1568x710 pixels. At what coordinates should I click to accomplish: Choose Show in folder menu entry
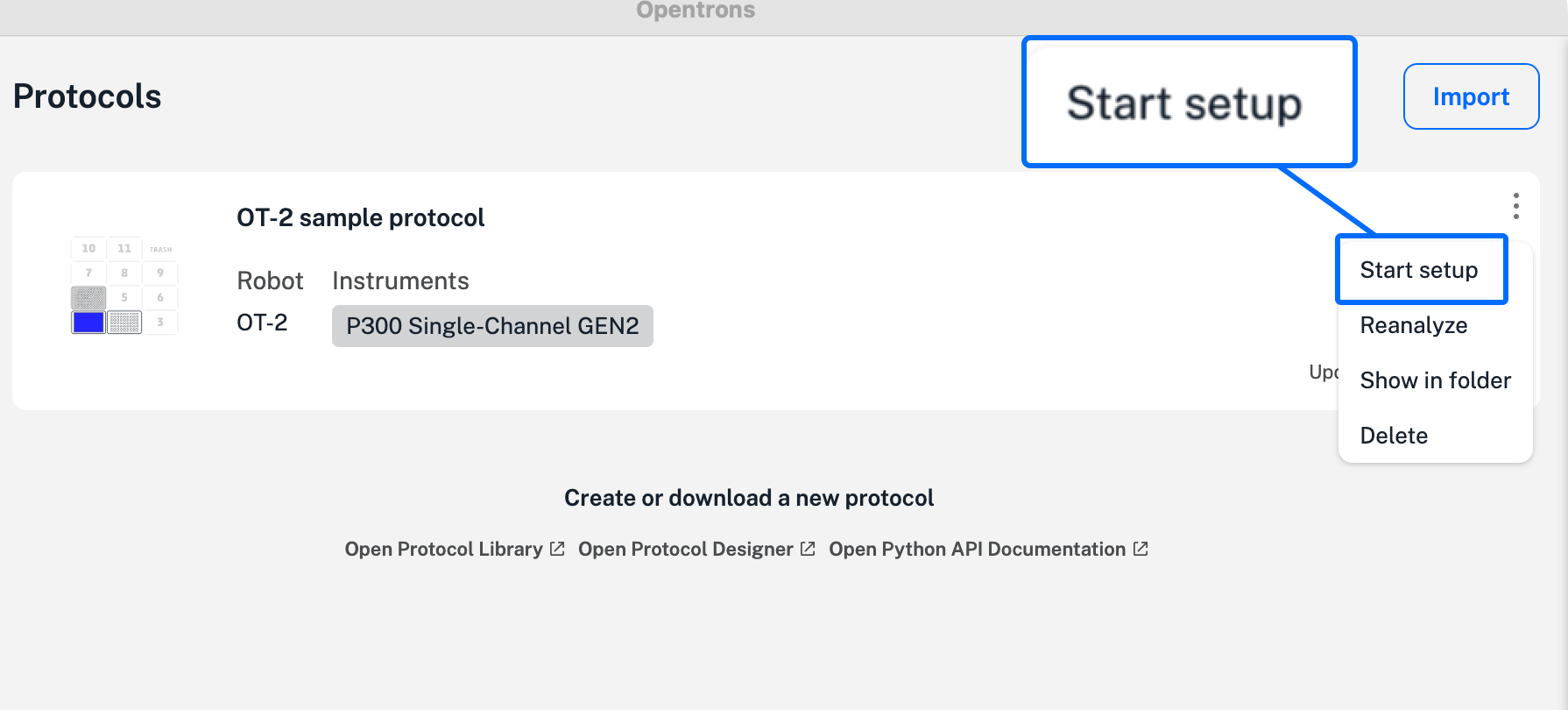[1435, 380]
